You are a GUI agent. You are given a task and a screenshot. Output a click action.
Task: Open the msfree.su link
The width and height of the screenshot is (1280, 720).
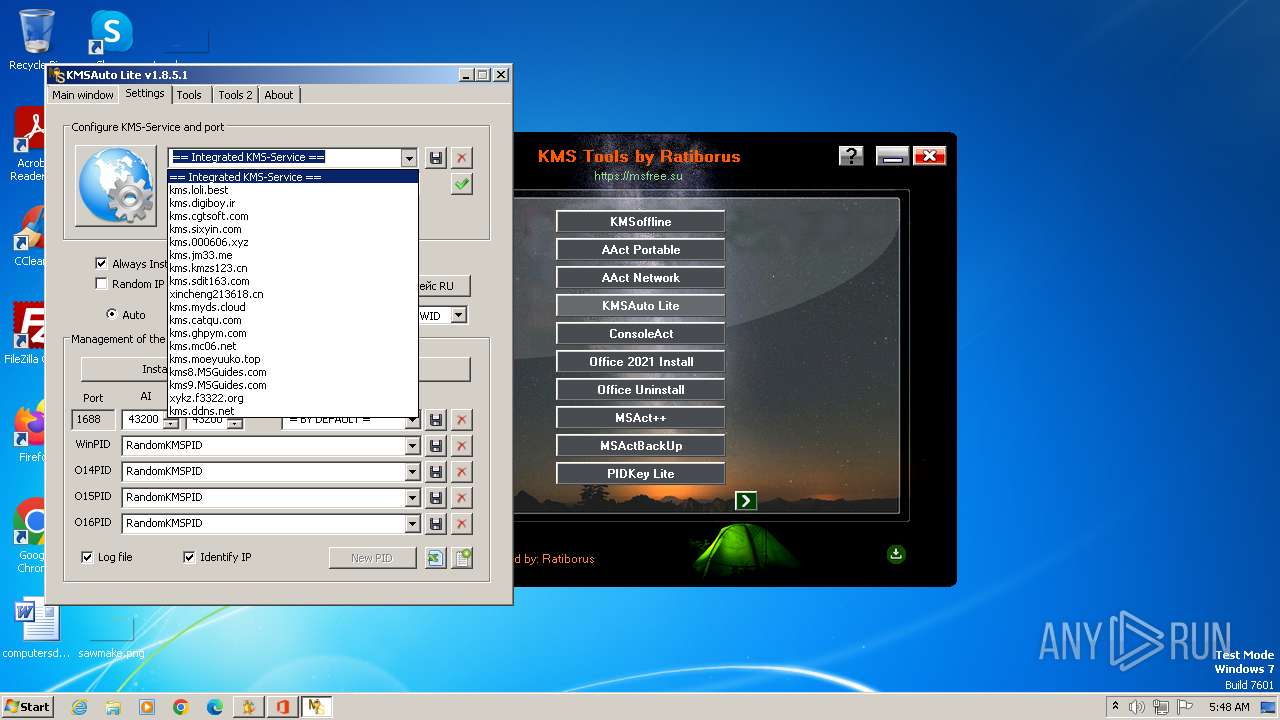638,176
